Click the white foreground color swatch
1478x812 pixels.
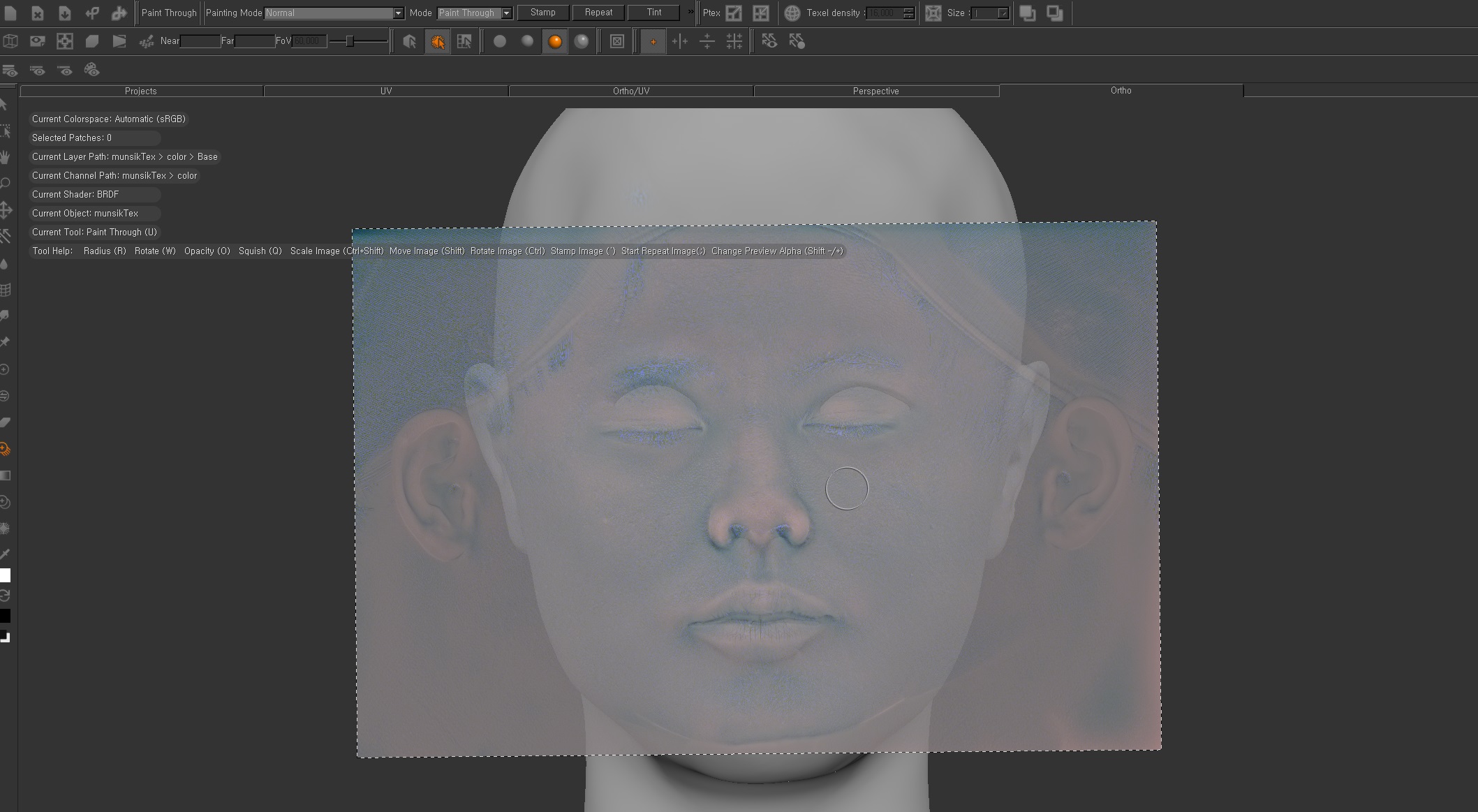click(x=5, y=575)
